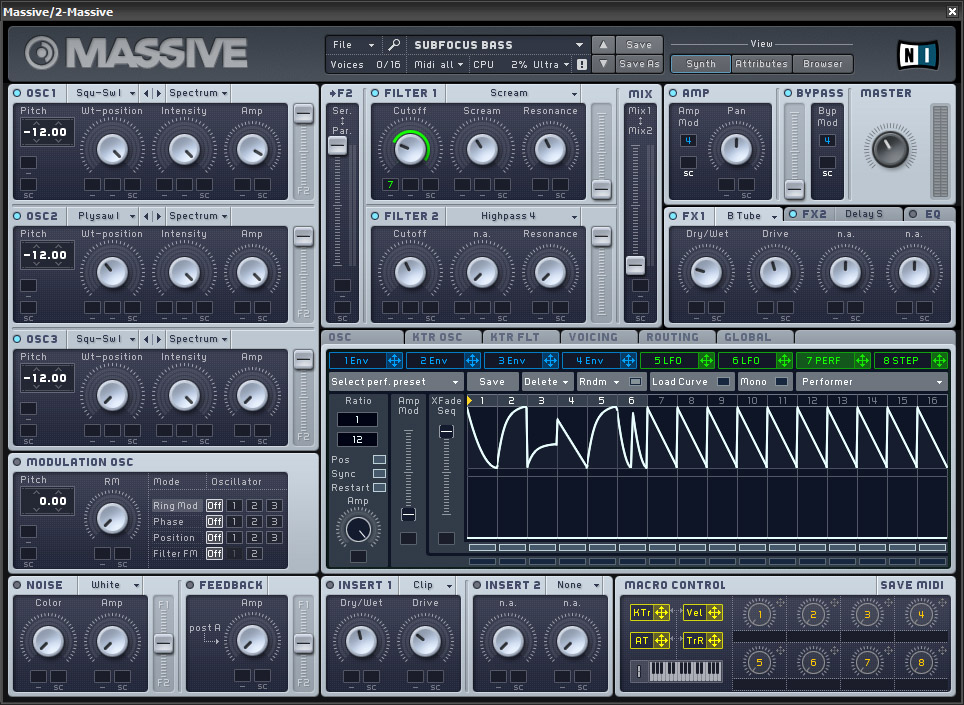Click the SAVE MIDI button
Image resolution: width=964 pixels, height=705 pixels.
tap(912, 585)
